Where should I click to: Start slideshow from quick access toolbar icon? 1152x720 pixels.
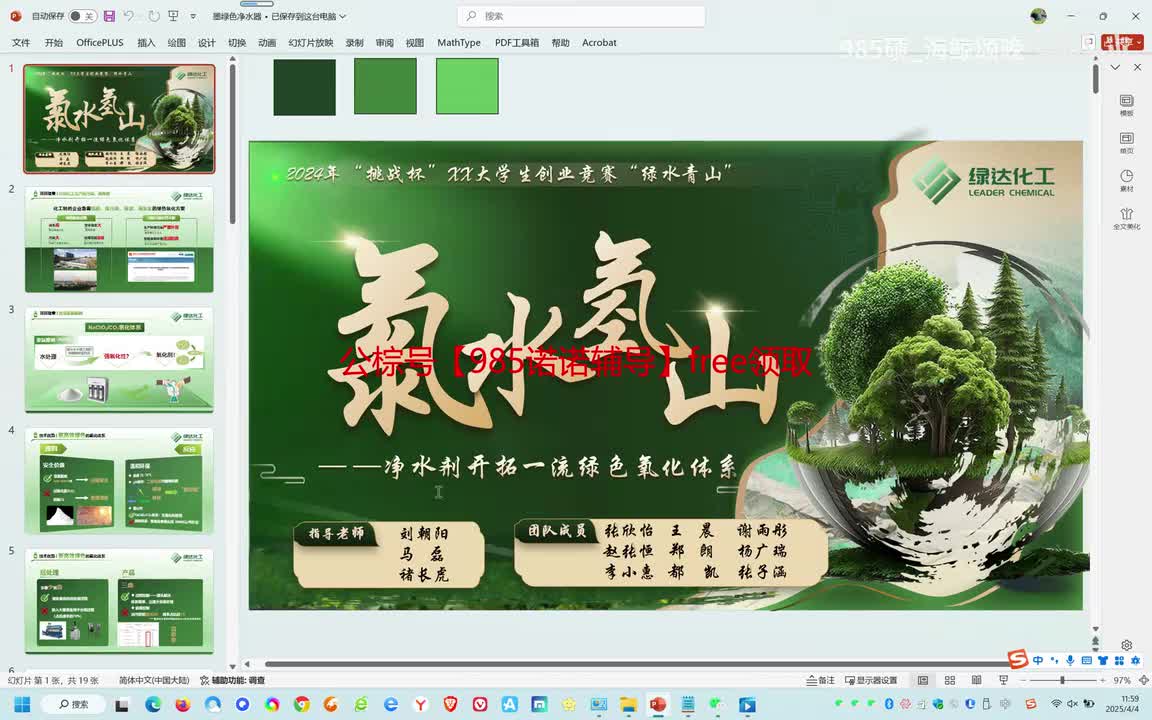pyautogui.click(x=173, y=16)
